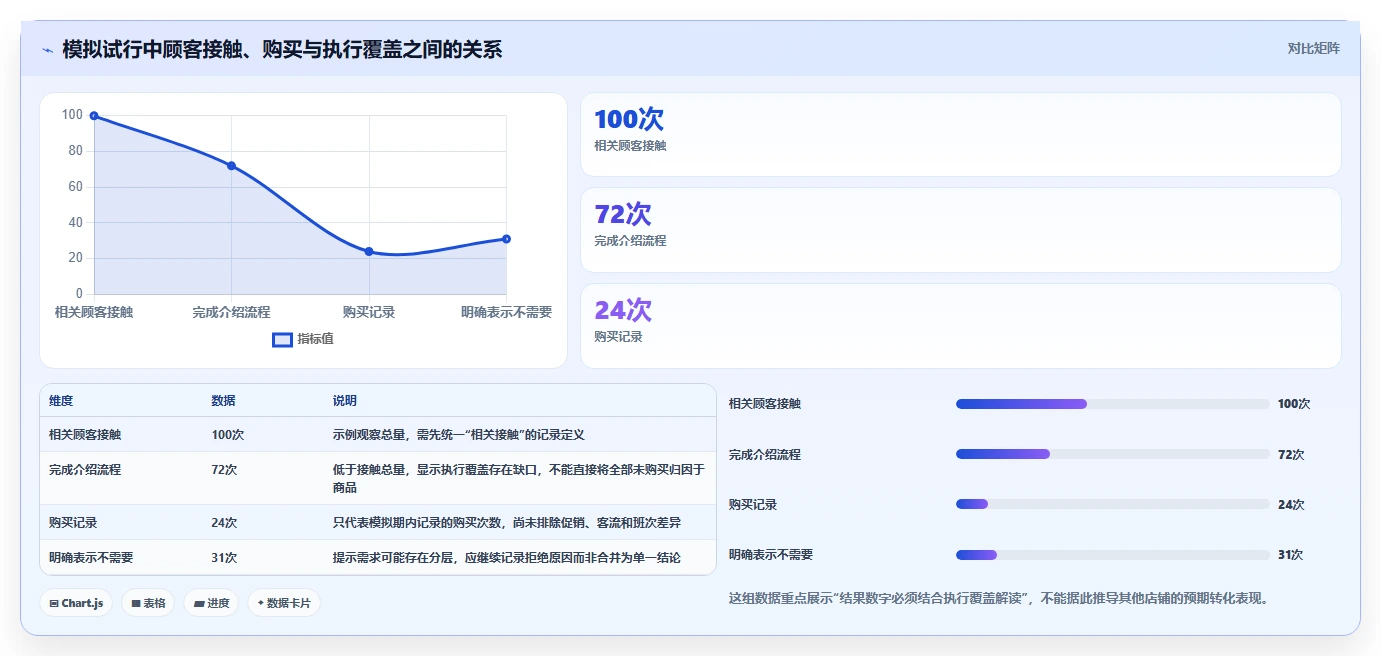Click the chart x-axis label 购买记录
Screen dimensions: 1381x656
point(369,312)
